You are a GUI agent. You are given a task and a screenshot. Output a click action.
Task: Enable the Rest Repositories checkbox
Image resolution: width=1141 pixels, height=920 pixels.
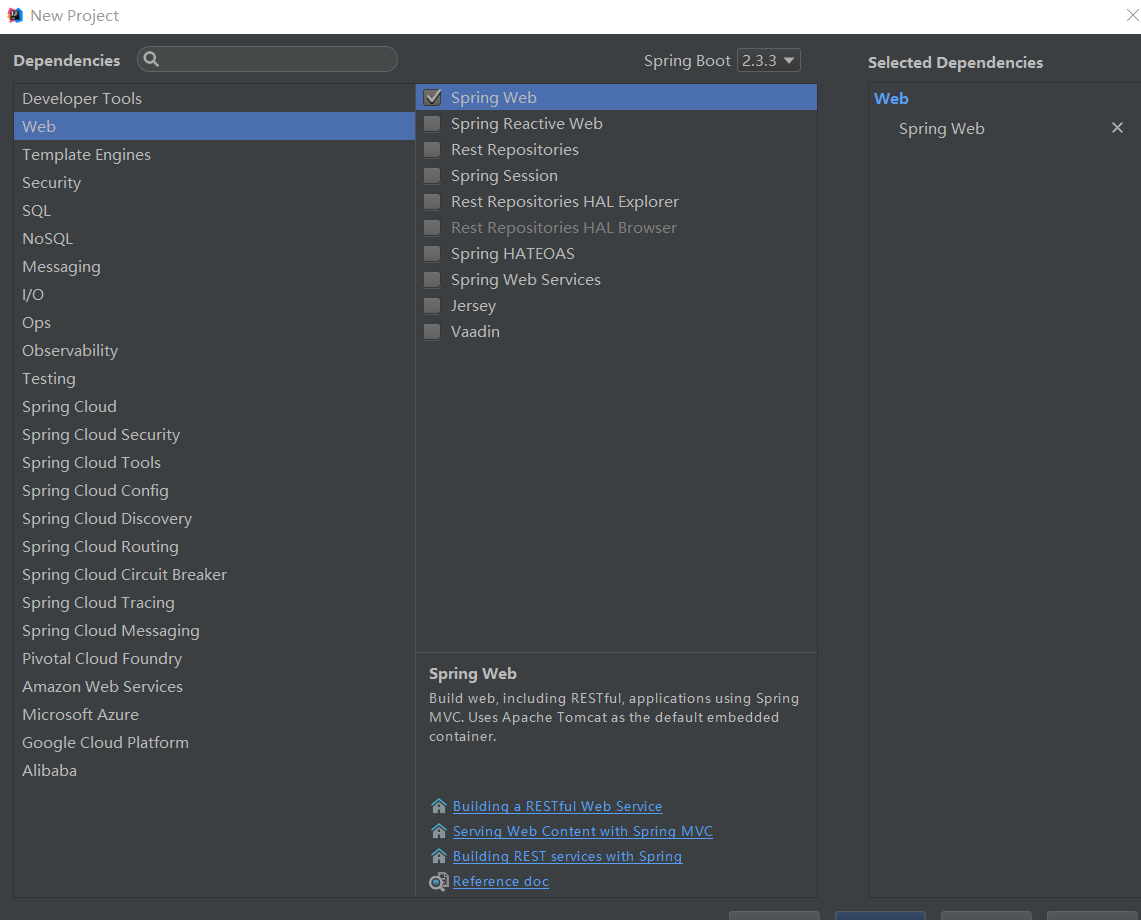coord(432,150)
